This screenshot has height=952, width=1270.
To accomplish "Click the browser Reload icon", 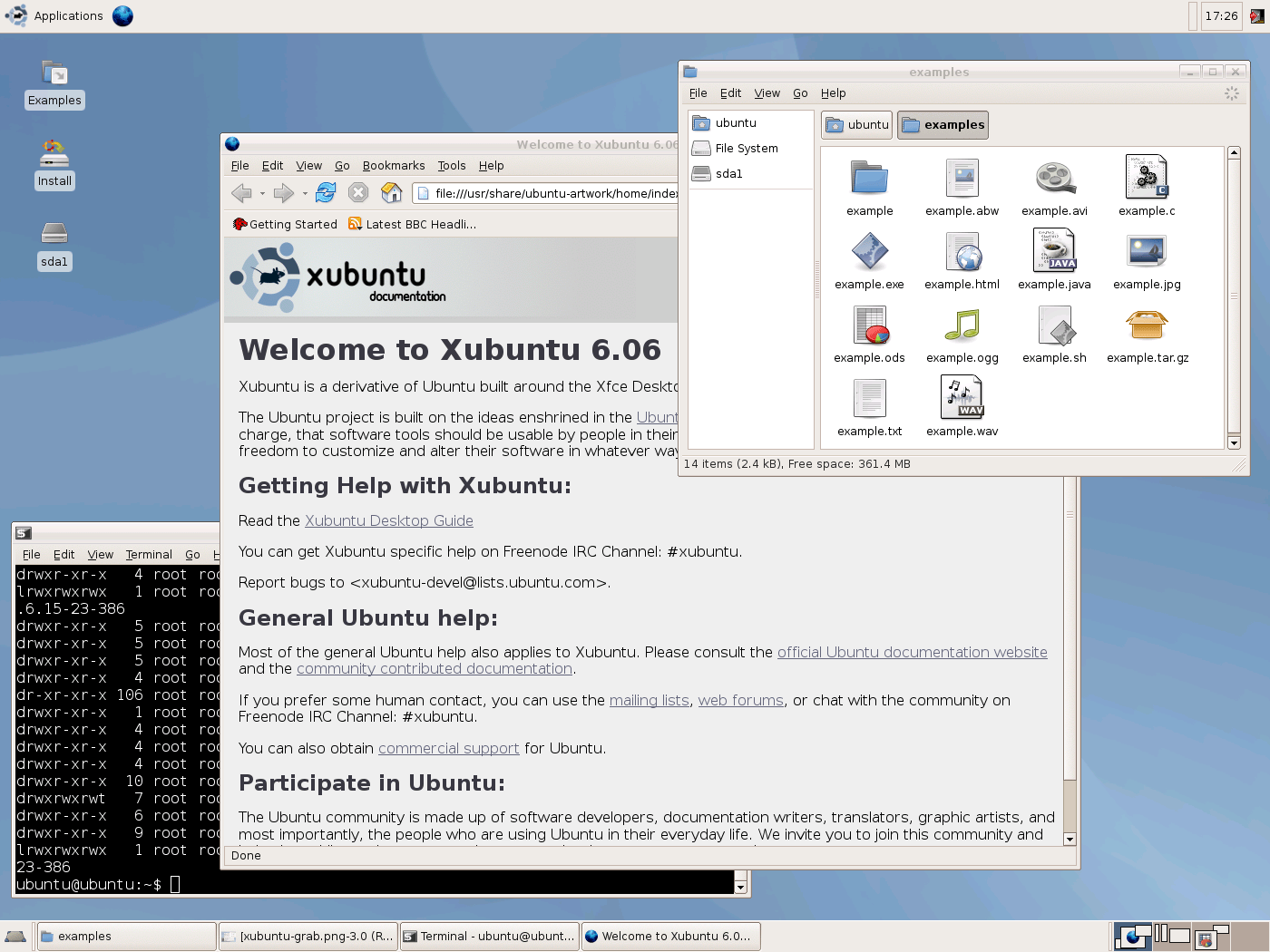I will (x=325, y=193).
